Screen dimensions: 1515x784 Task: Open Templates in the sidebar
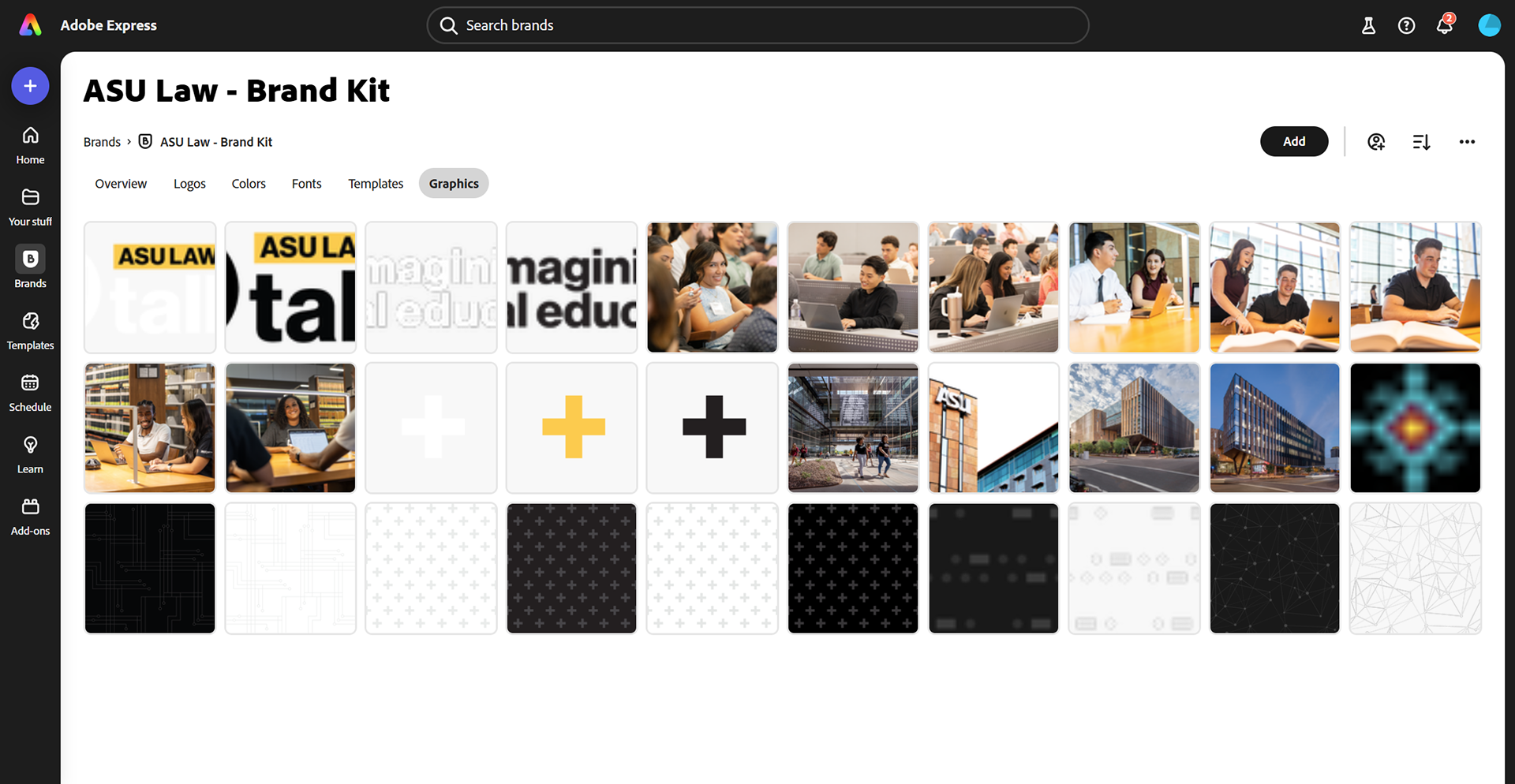coord(30,331)
